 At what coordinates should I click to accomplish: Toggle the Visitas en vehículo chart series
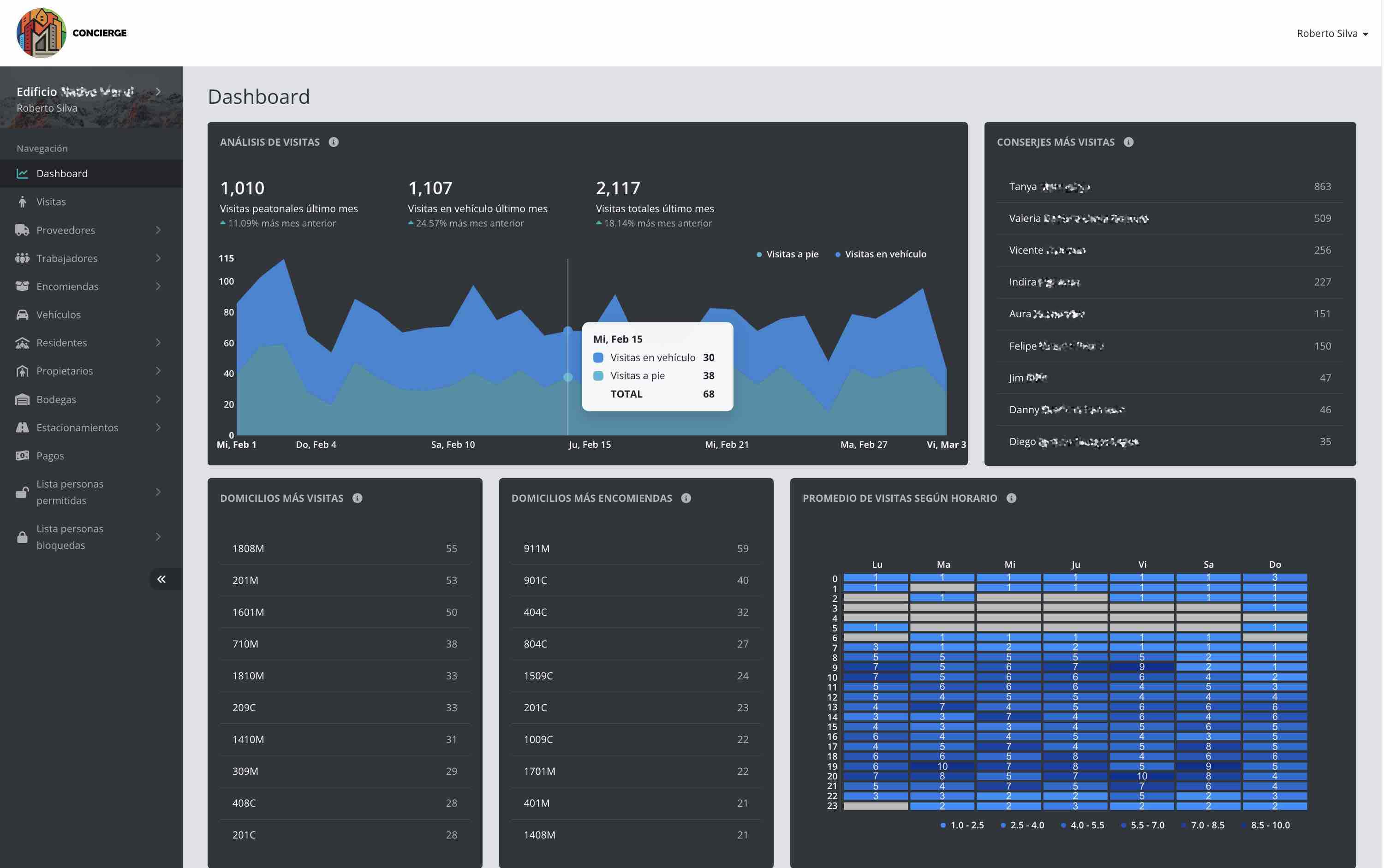880,254
